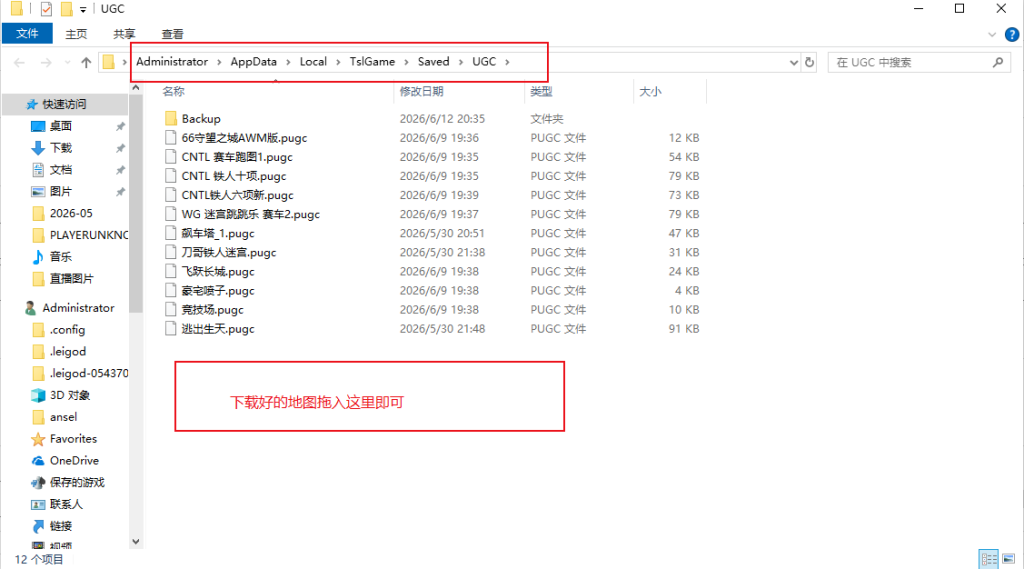
Task: Select file CNTL 铁人十项.pugc
Action: point(234,176)
